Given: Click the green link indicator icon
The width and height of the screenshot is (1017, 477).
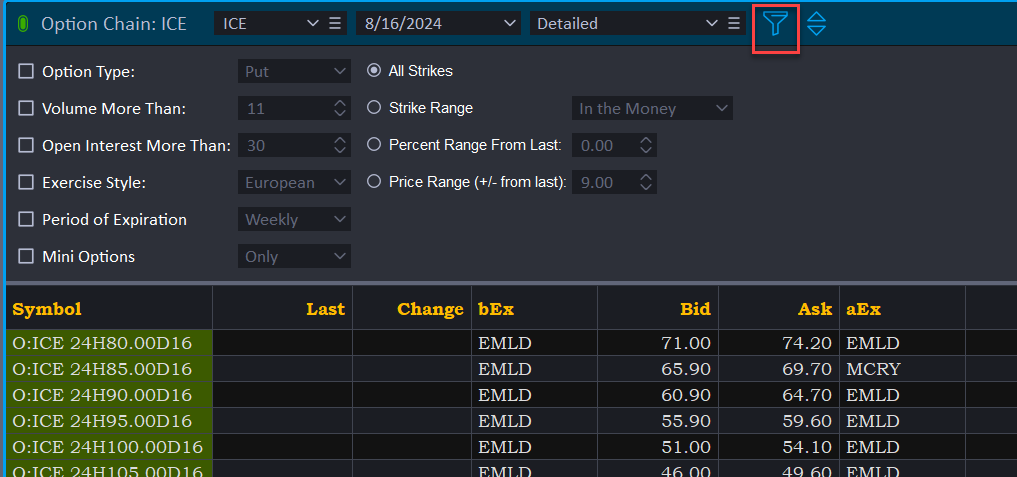Looking at the screenshot, I should (23, 23).
